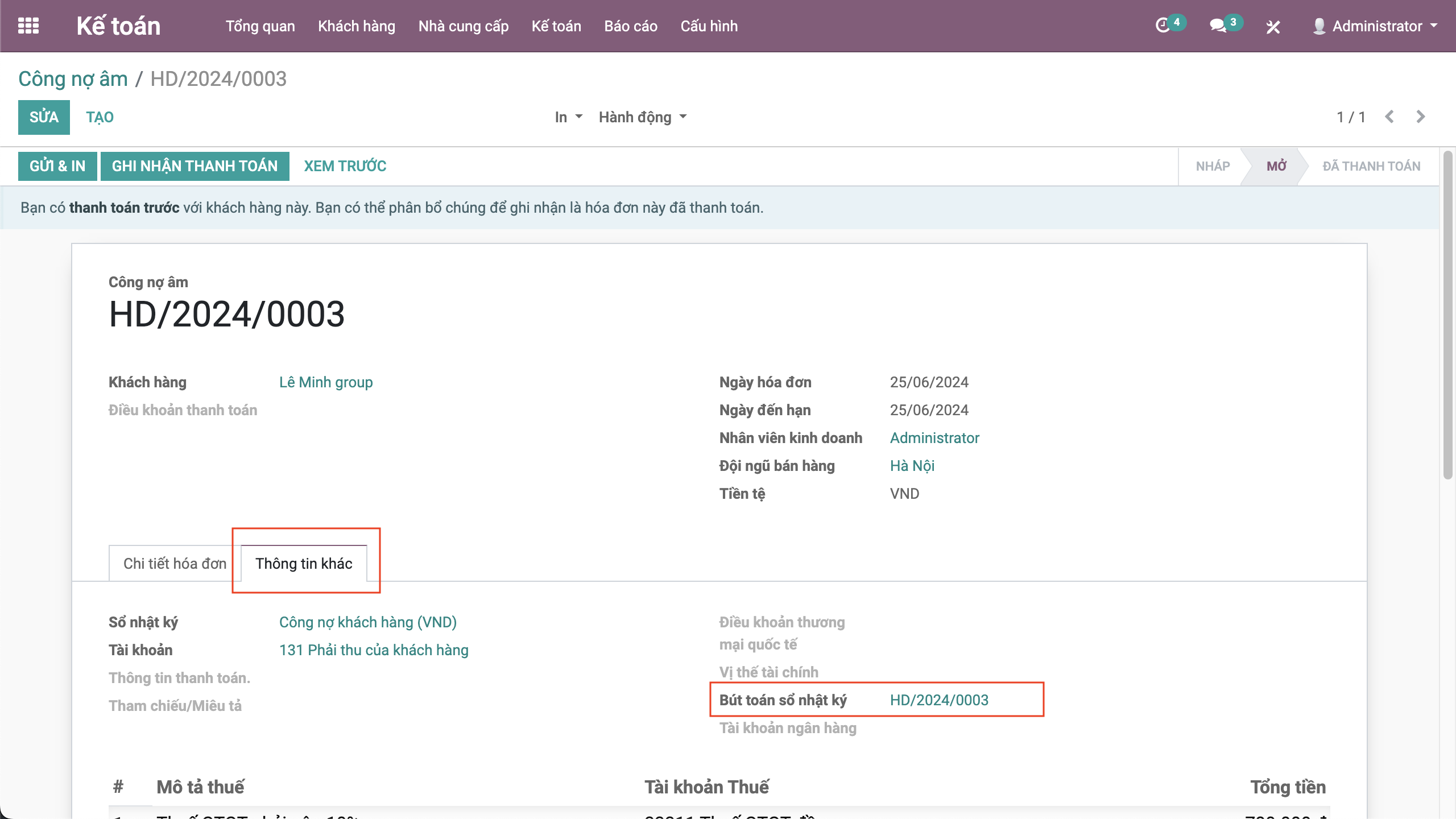The width and height of the screenshot is (1456, 819).
Task: Switch to Chi tiết hóa đơn tab
Action: [x=175, y=564]
